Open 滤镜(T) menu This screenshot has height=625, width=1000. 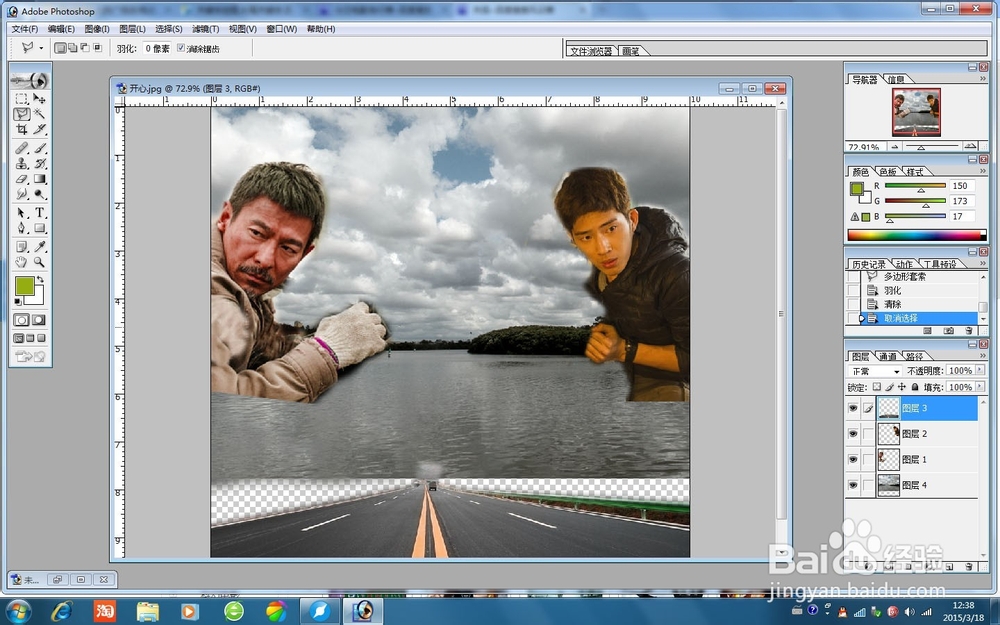[205, 29]
